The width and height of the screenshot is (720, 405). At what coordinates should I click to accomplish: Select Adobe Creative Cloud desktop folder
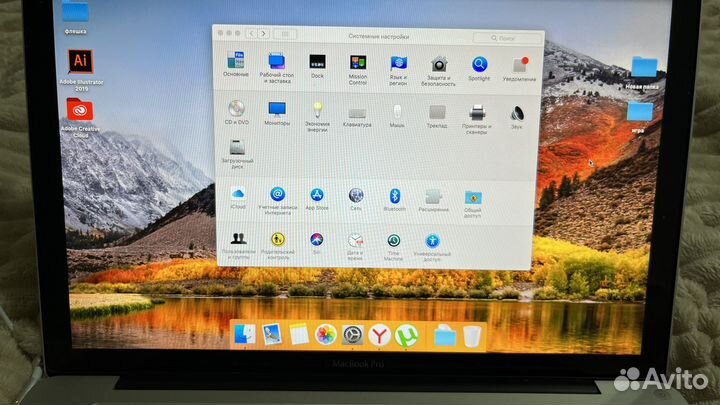pyautogui.click(x=80, y=110)
